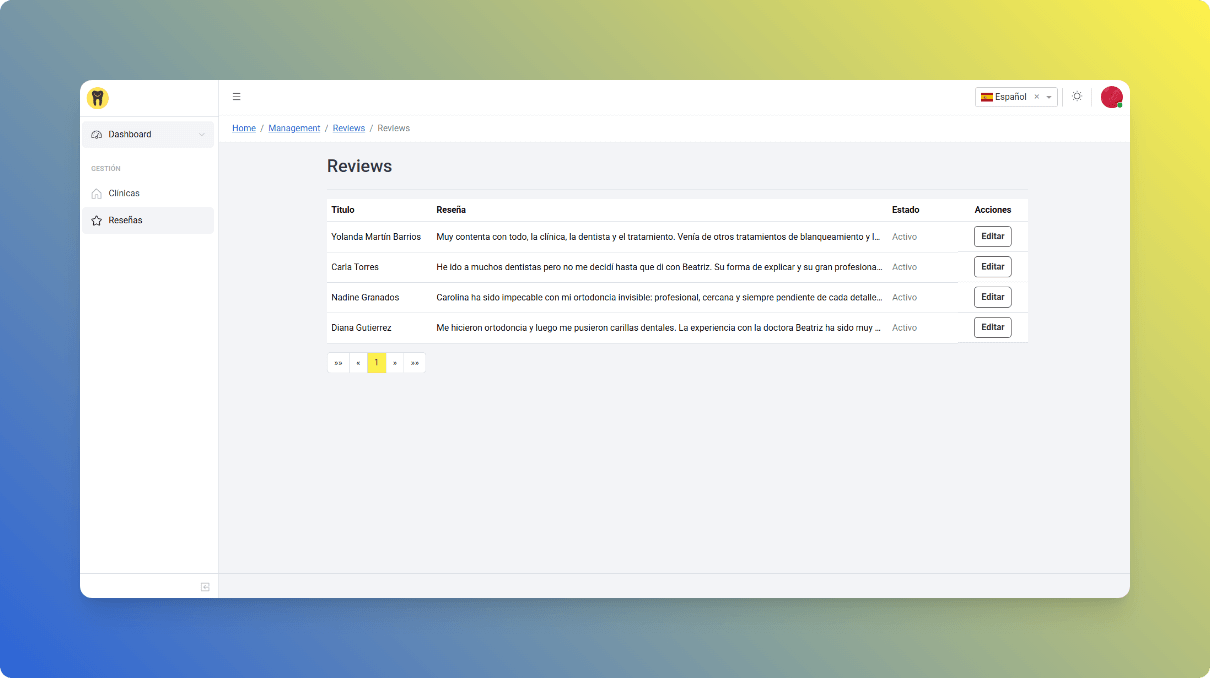The width and height of the screenshot is (1210, 678).
Task: Expand the Dashboard menu chevron
Action: pyautogui.click(x=201, y=135)
